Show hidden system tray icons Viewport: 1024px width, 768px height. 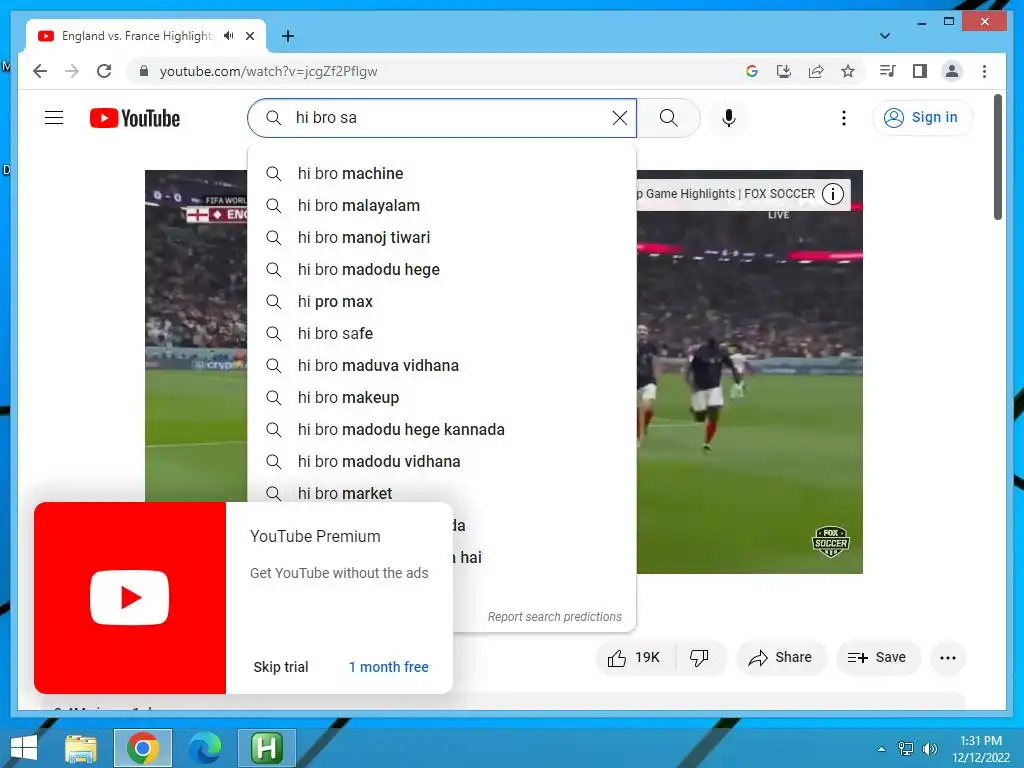(x=882, y=749)
